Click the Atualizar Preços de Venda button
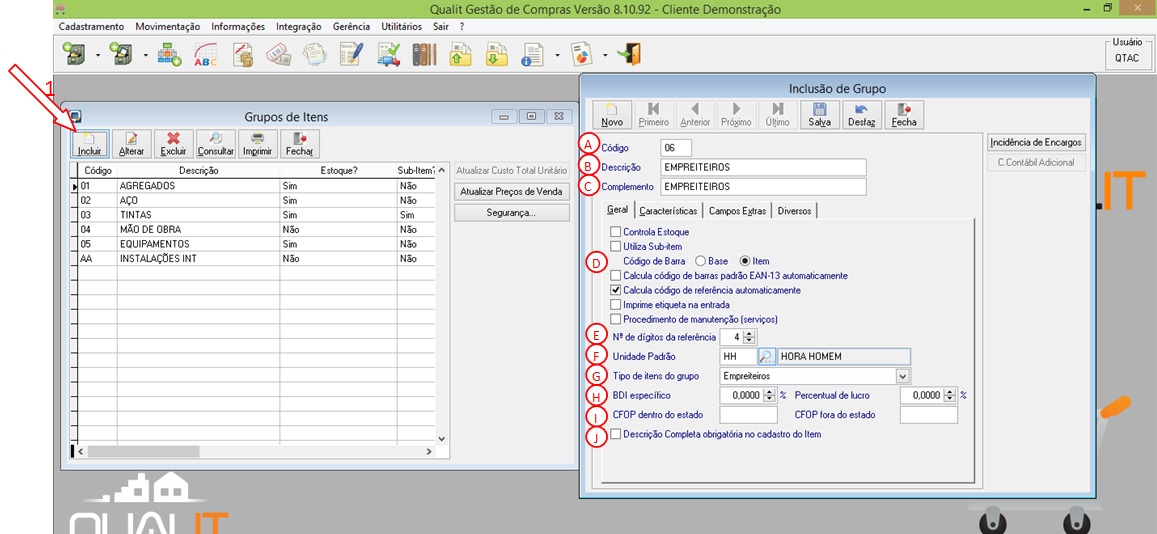 tap(511, 192)
